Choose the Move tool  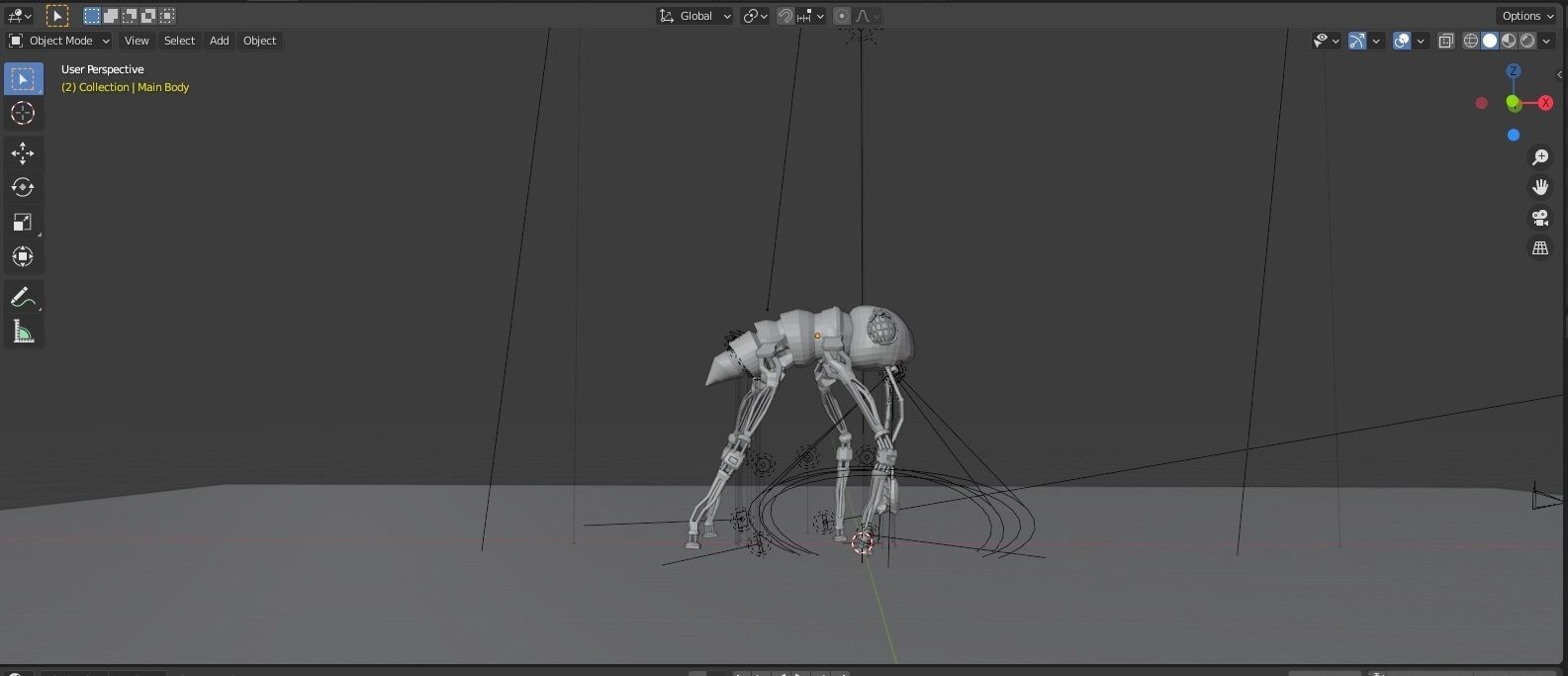click(23, 152)
